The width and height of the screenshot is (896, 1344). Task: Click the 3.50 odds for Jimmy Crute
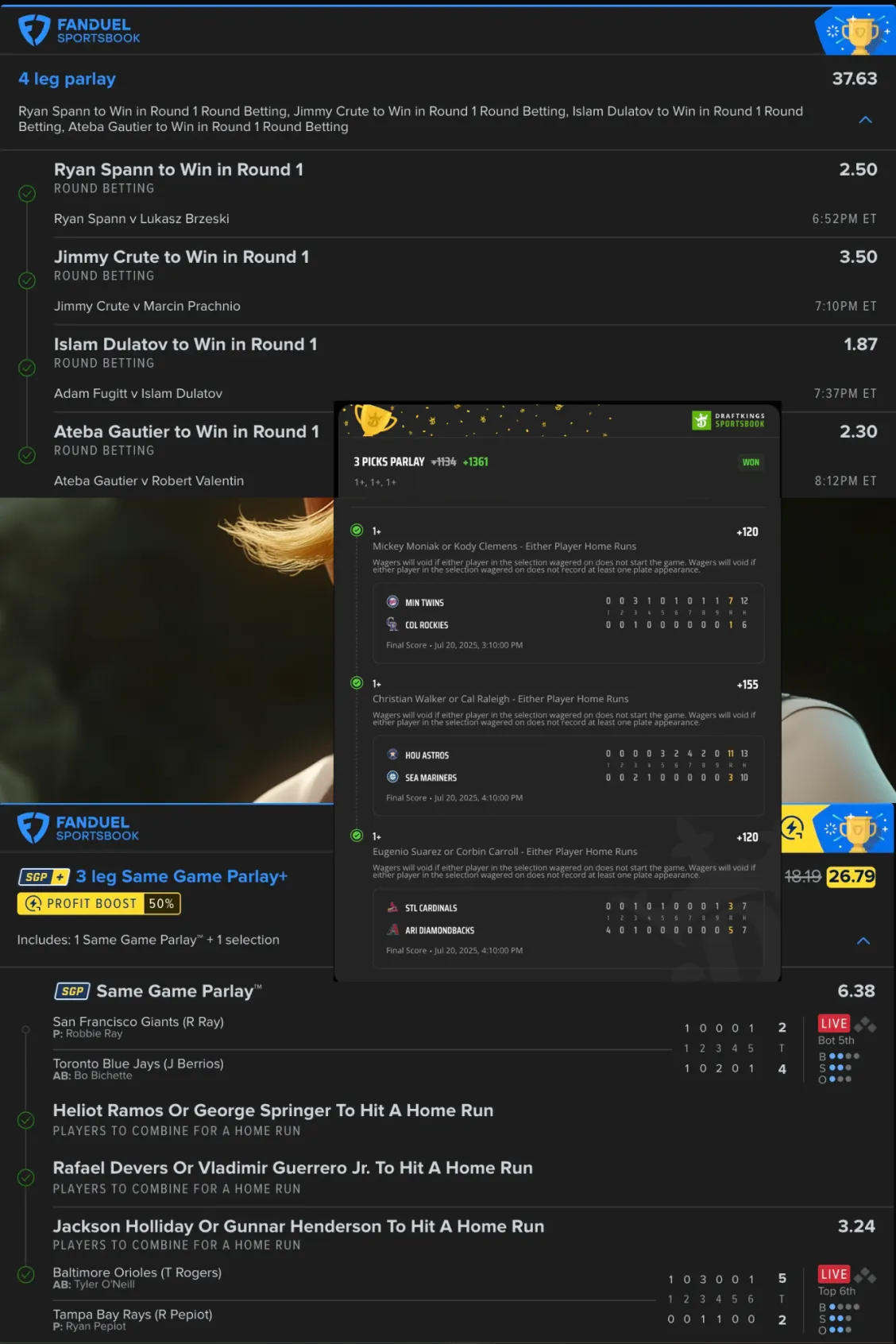pos(858,257)
